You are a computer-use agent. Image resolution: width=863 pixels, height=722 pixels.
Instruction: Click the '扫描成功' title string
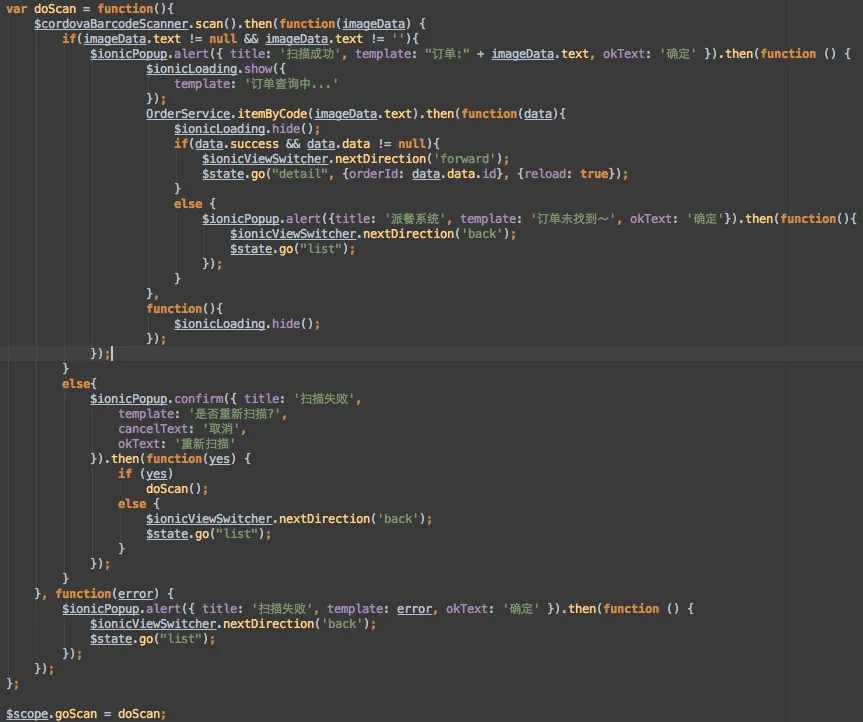[x=304, y=53]
